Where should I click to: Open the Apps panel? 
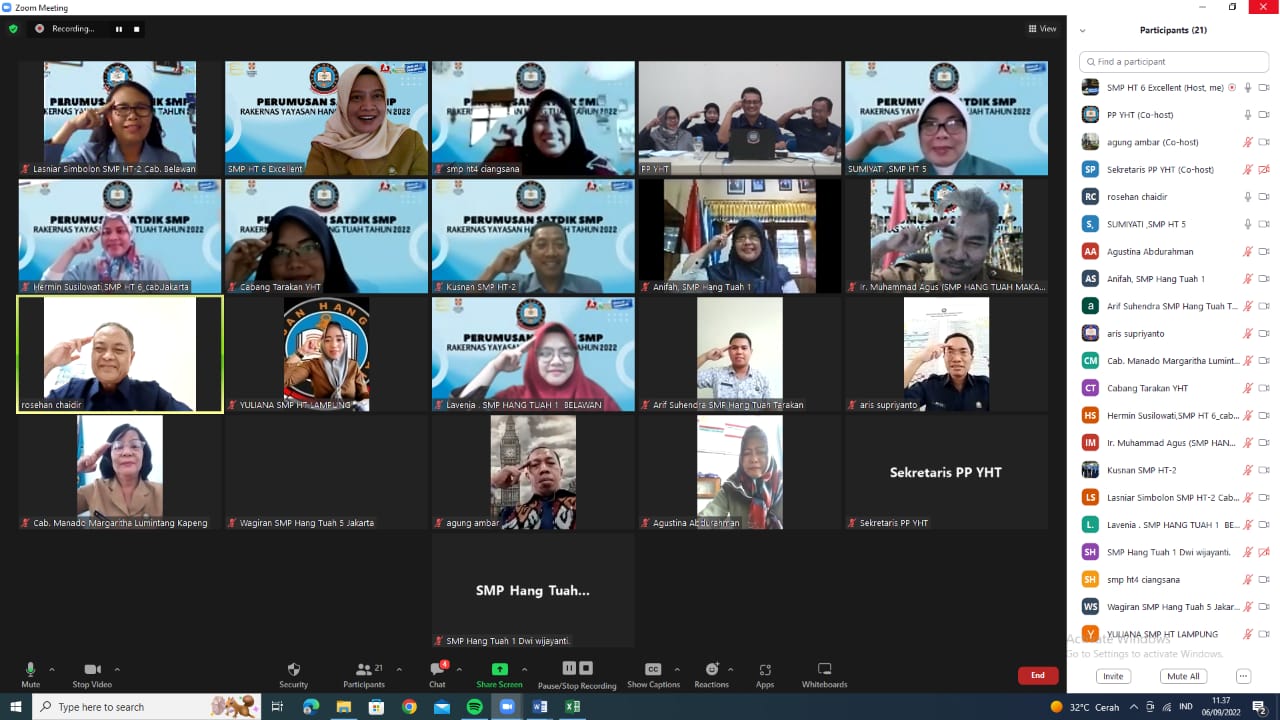765,674
